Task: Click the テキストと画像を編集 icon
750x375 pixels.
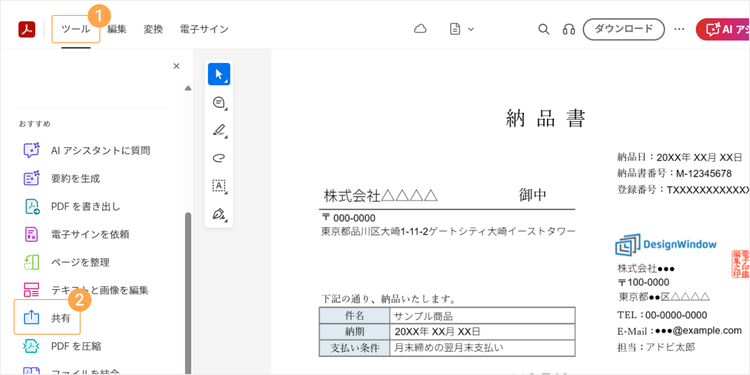Action: 32,290
